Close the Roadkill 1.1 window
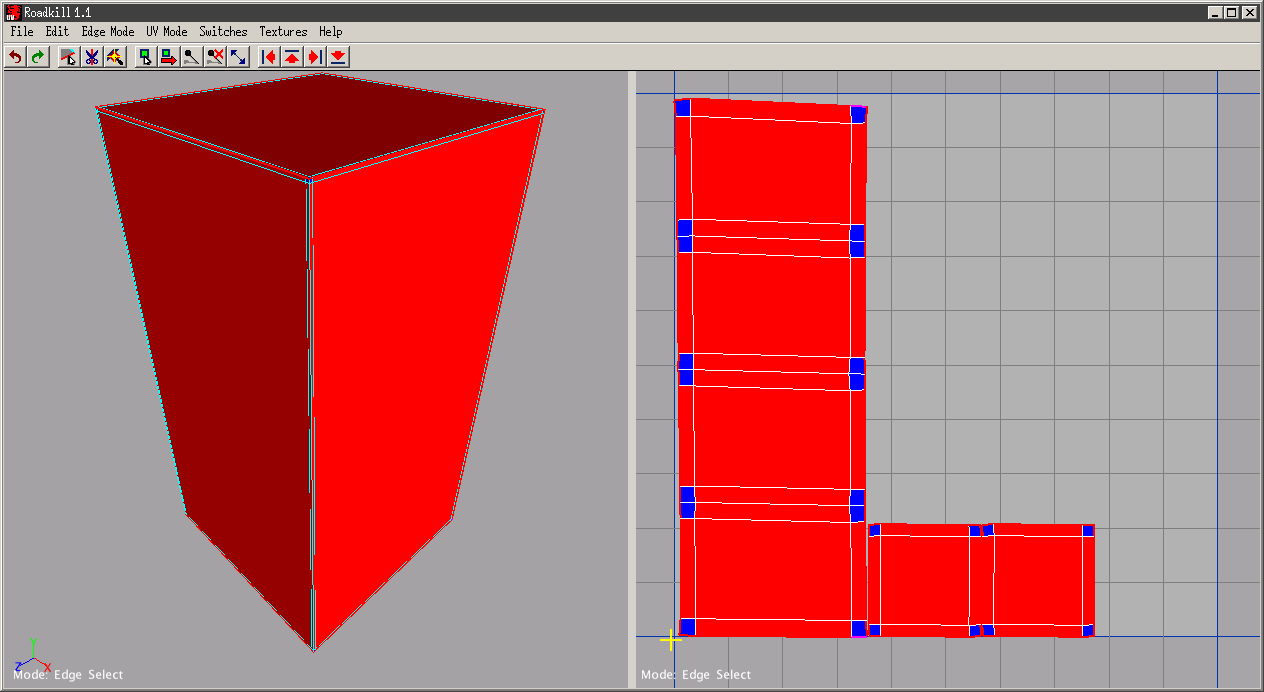 pos(1249,12)
